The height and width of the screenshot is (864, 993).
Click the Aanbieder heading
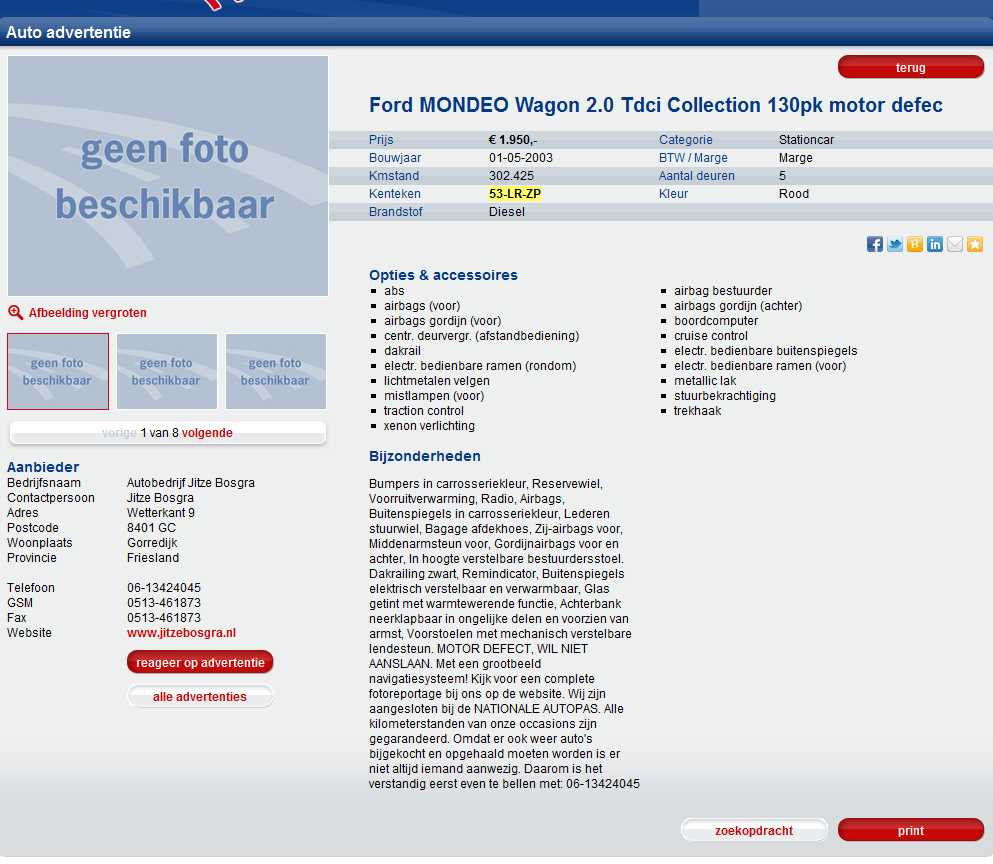click(43, 467)
